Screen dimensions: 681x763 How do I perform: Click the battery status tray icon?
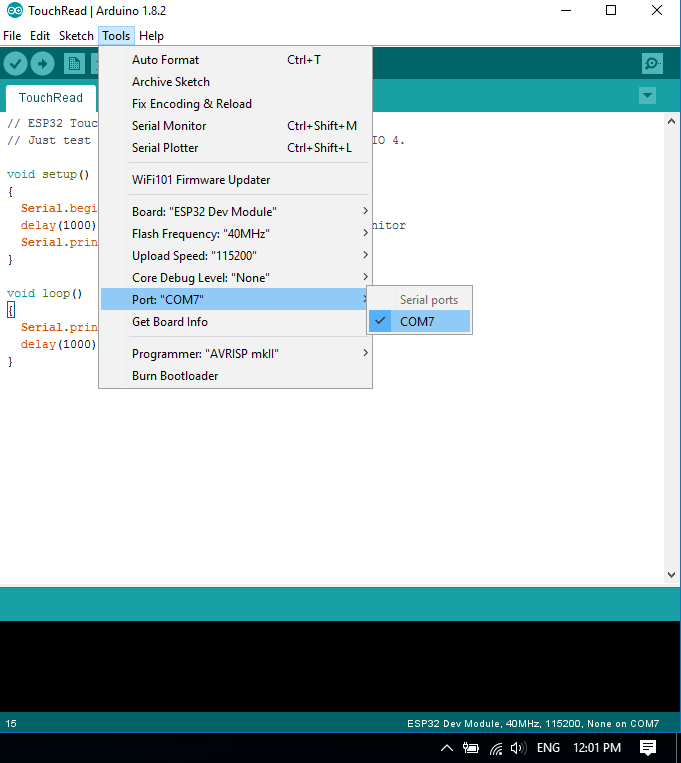pos(470,748)
